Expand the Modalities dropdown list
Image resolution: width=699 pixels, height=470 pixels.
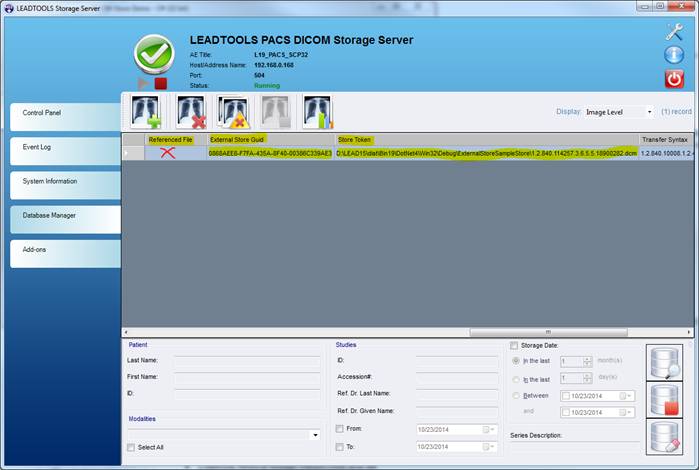pyautogui.click(x=314, y=435)
